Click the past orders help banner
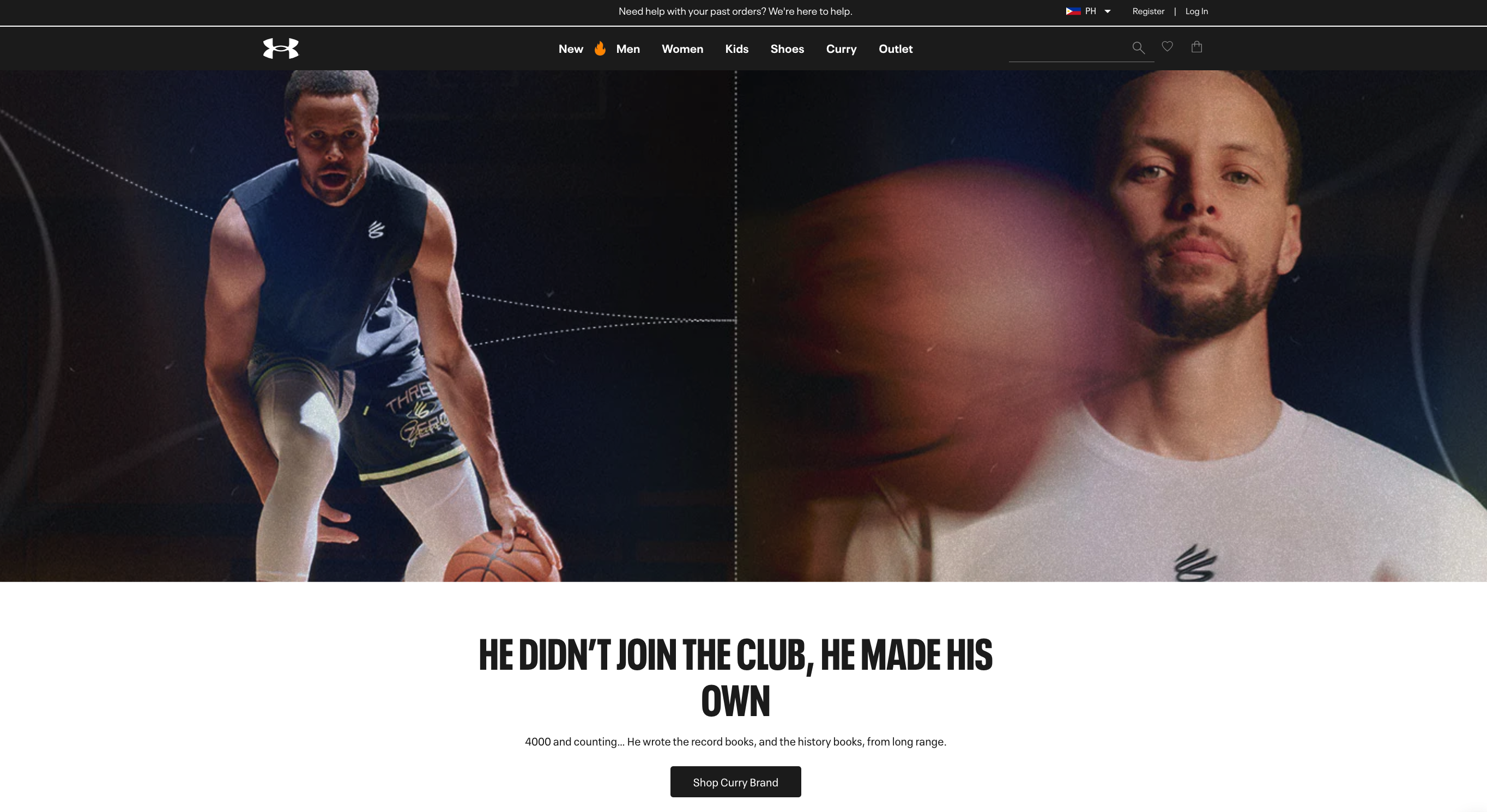 tap(735, 11)
